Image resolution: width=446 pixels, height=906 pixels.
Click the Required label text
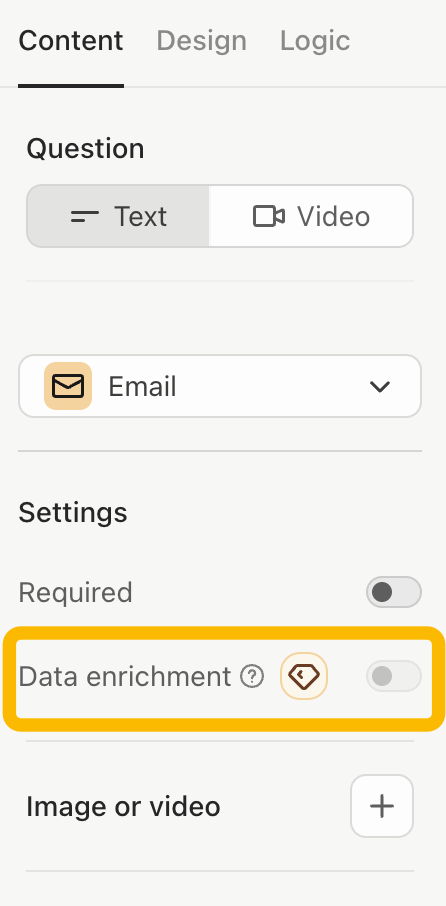click(76, 592)
